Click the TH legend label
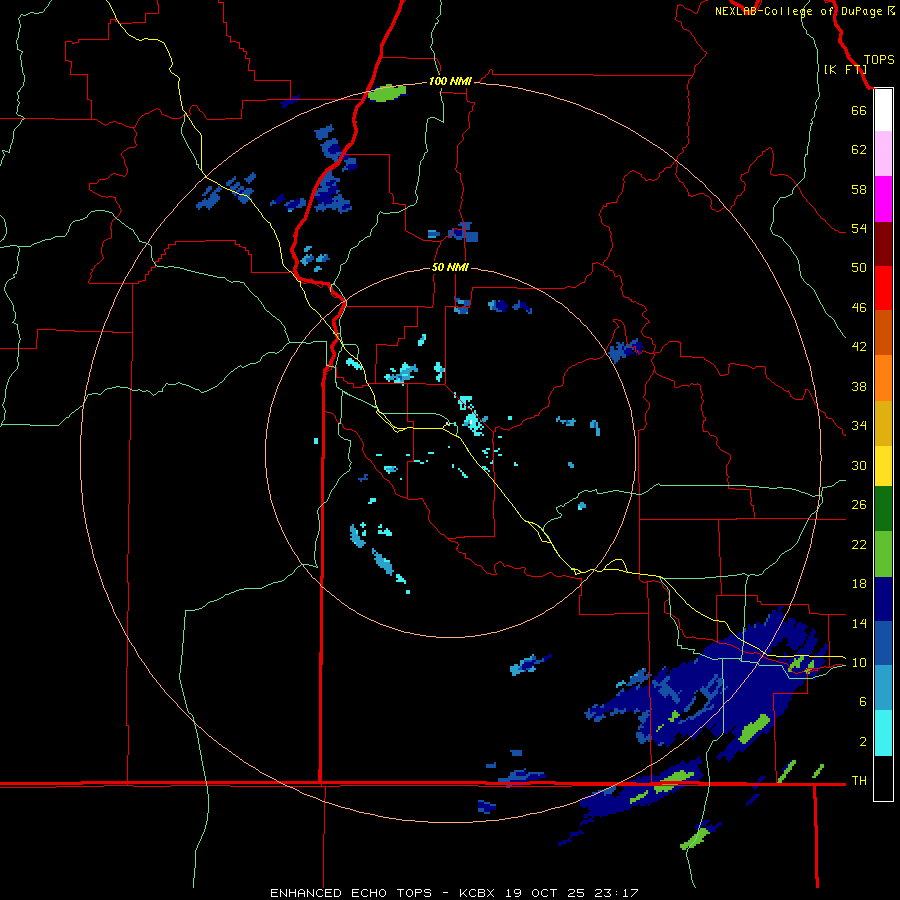The image size is (900, 900). pyautogui.click(x=859, y=781)
